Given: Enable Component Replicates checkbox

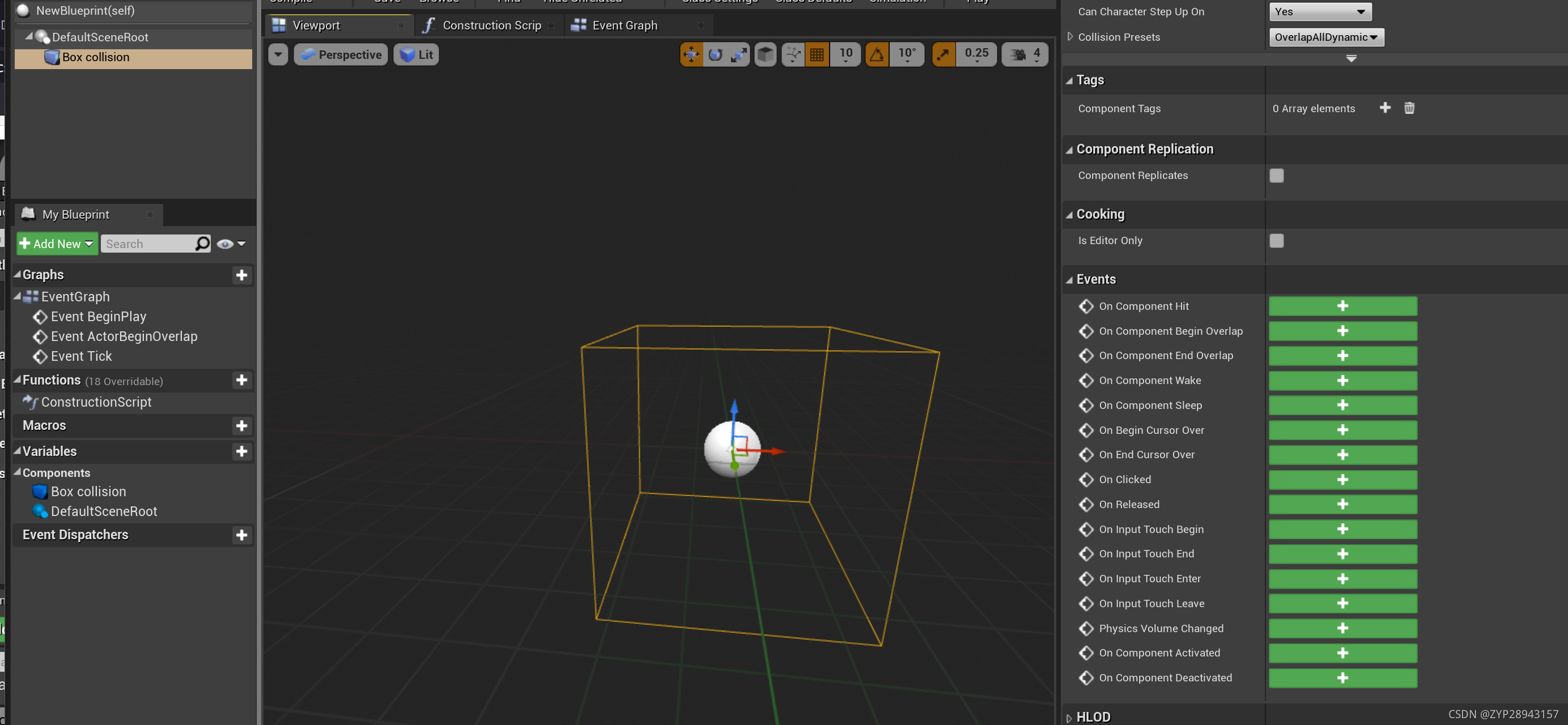Looking at the screenshot, I should (x=1276, y=176).
